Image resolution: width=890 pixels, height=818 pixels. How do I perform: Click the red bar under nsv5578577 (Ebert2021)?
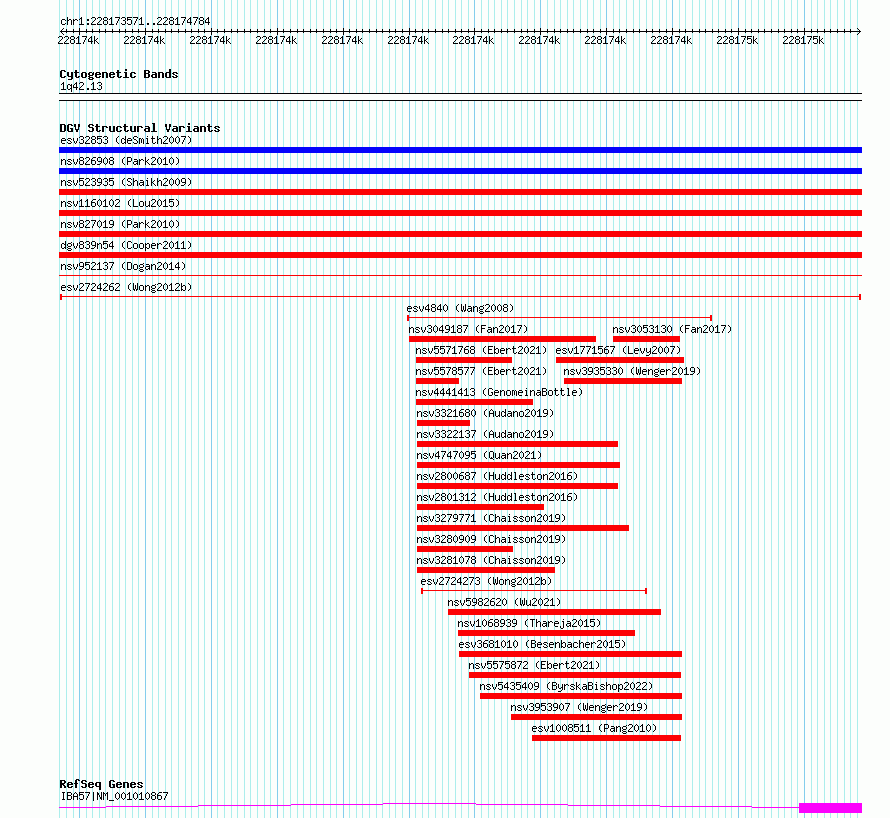[437, 381]
